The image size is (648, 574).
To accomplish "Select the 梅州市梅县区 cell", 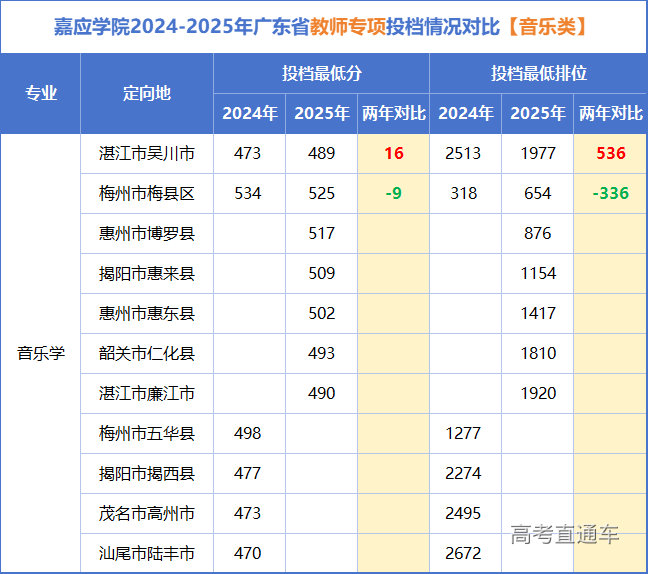I will pos(147,194).
